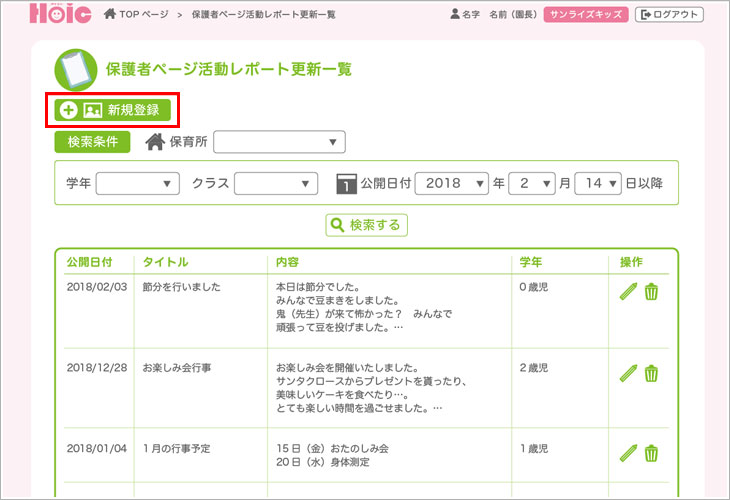The height and width of the screenshot is (500, 730).
Task: Edit the お楽しみ会行事 report with pencil icon
Action: pos(628,373)
